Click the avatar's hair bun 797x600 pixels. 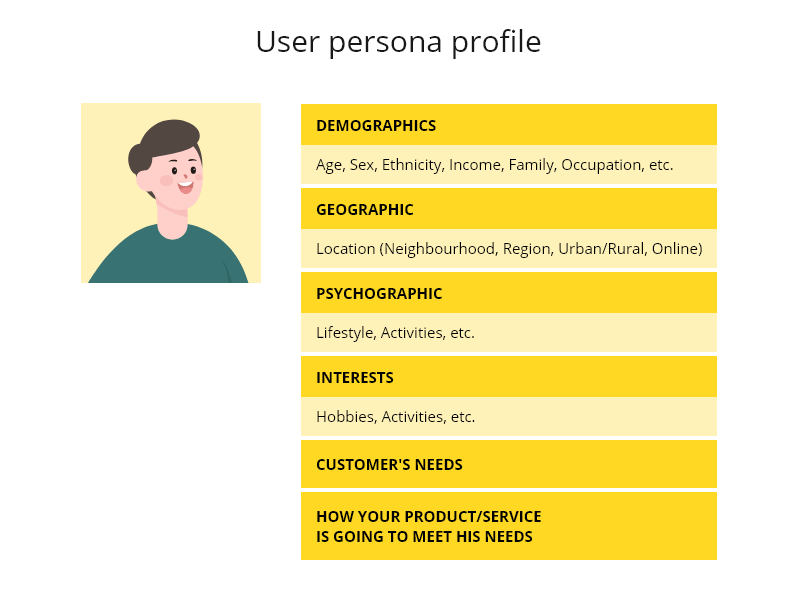139,158
